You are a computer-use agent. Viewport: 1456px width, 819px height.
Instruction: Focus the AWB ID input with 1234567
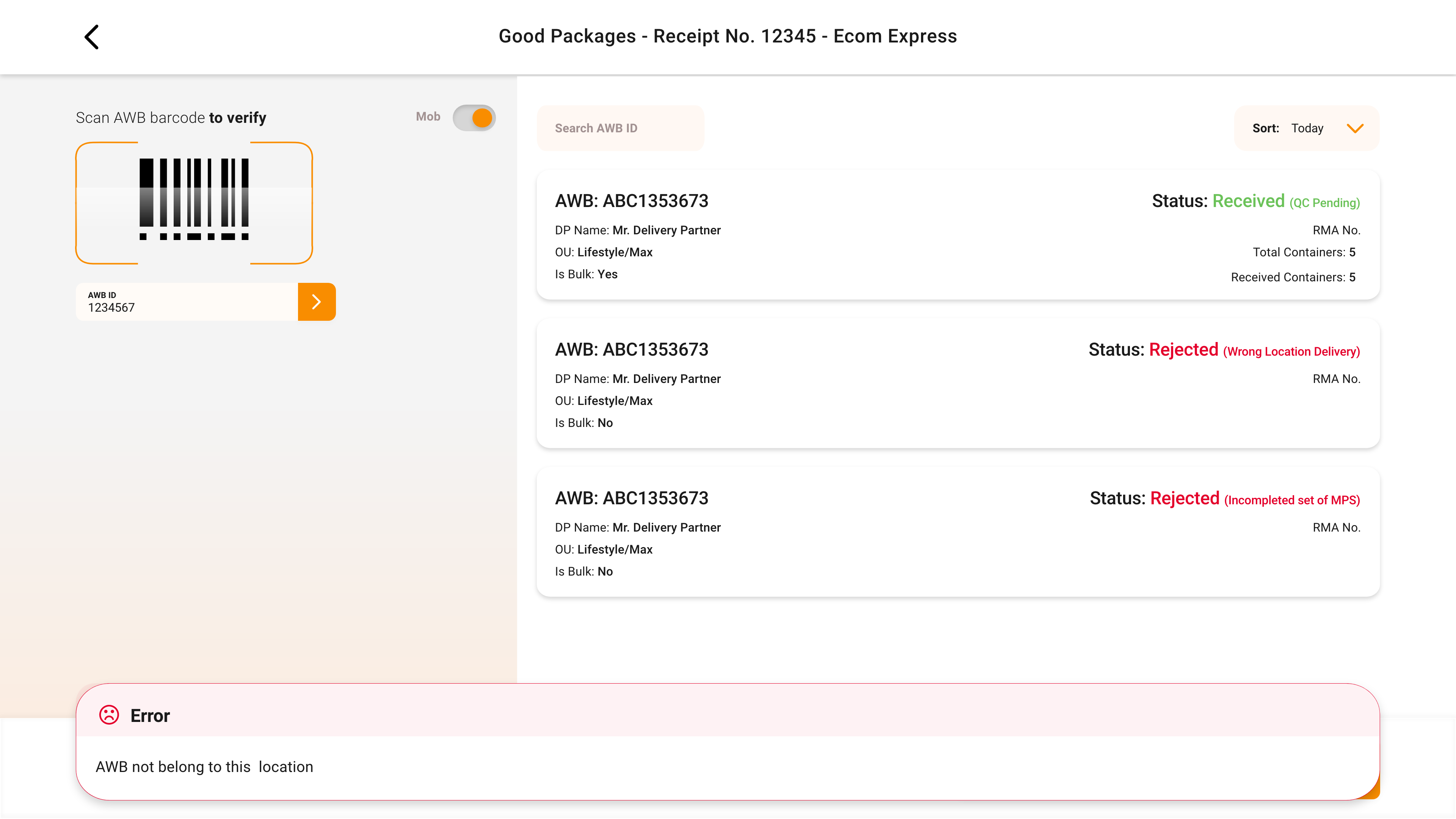187,303
